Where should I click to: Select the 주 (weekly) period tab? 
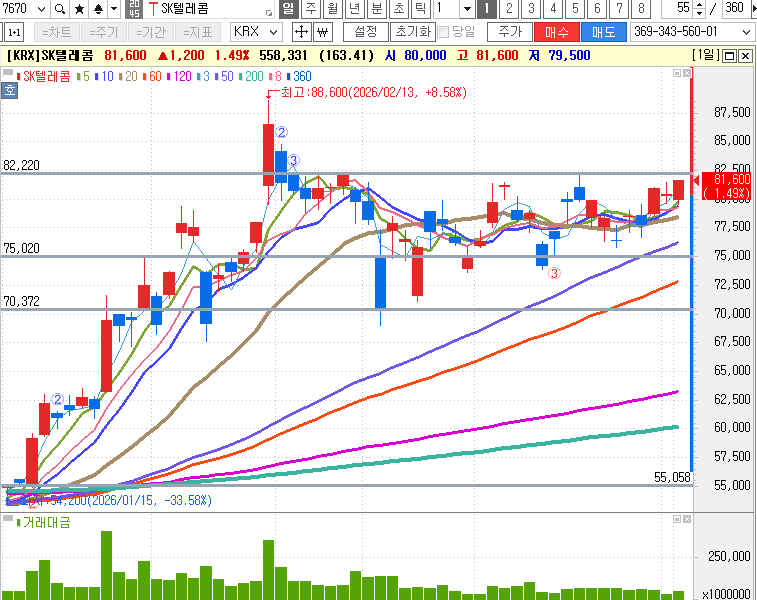click(311, 9)
